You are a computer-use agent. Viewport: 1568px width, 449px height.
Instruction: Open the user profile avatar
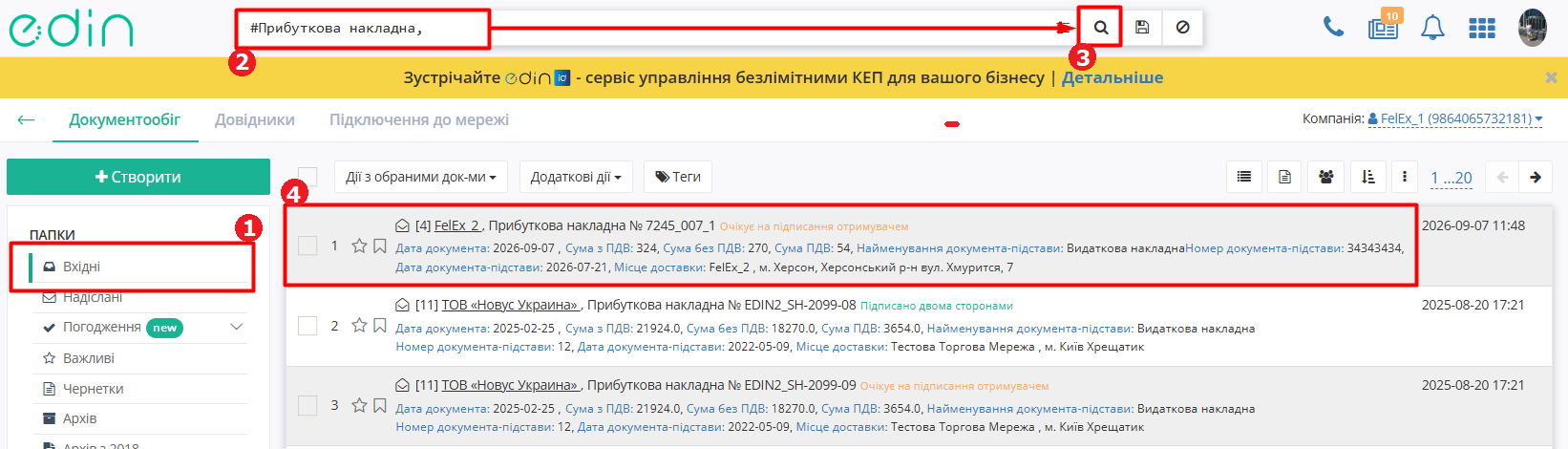click(1533, 28)
